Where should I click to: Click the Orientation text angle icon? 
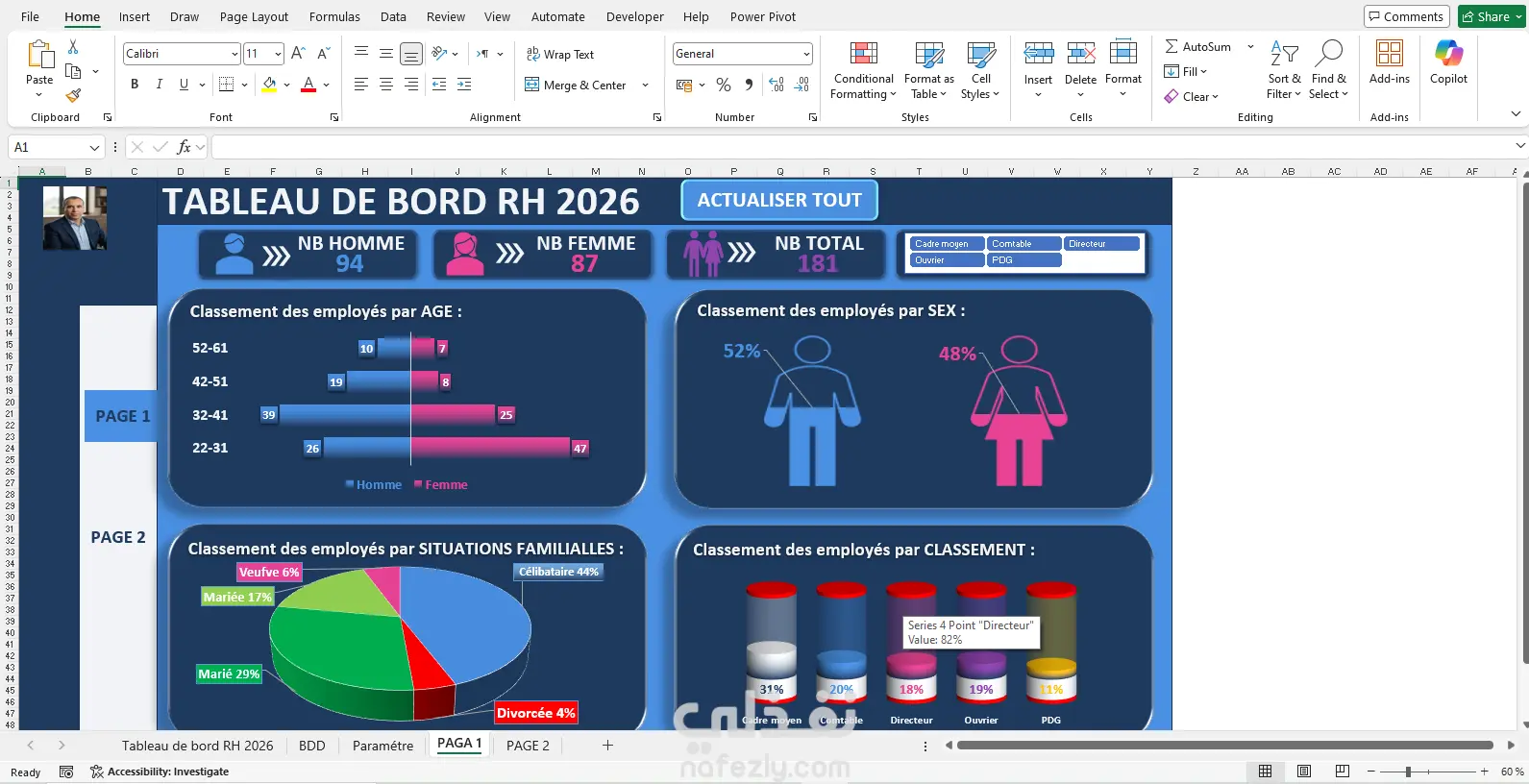tap(439, 54)
